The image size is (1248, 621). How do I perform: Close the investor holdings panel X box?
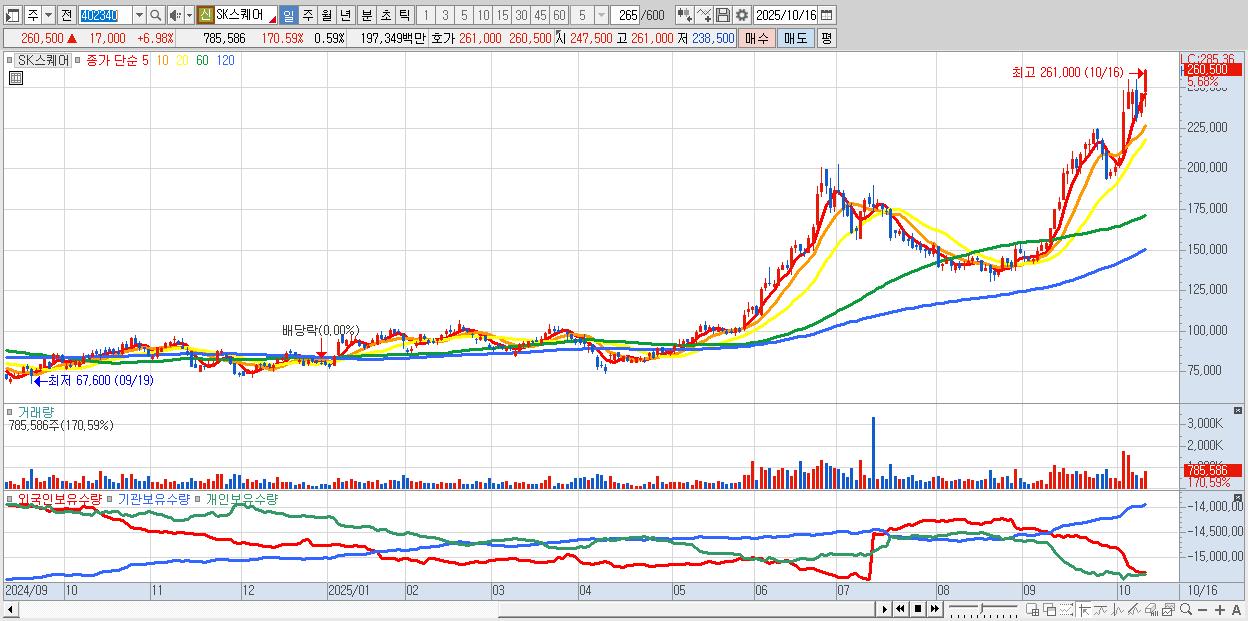pyautogui.click(x=1240, y=496)
